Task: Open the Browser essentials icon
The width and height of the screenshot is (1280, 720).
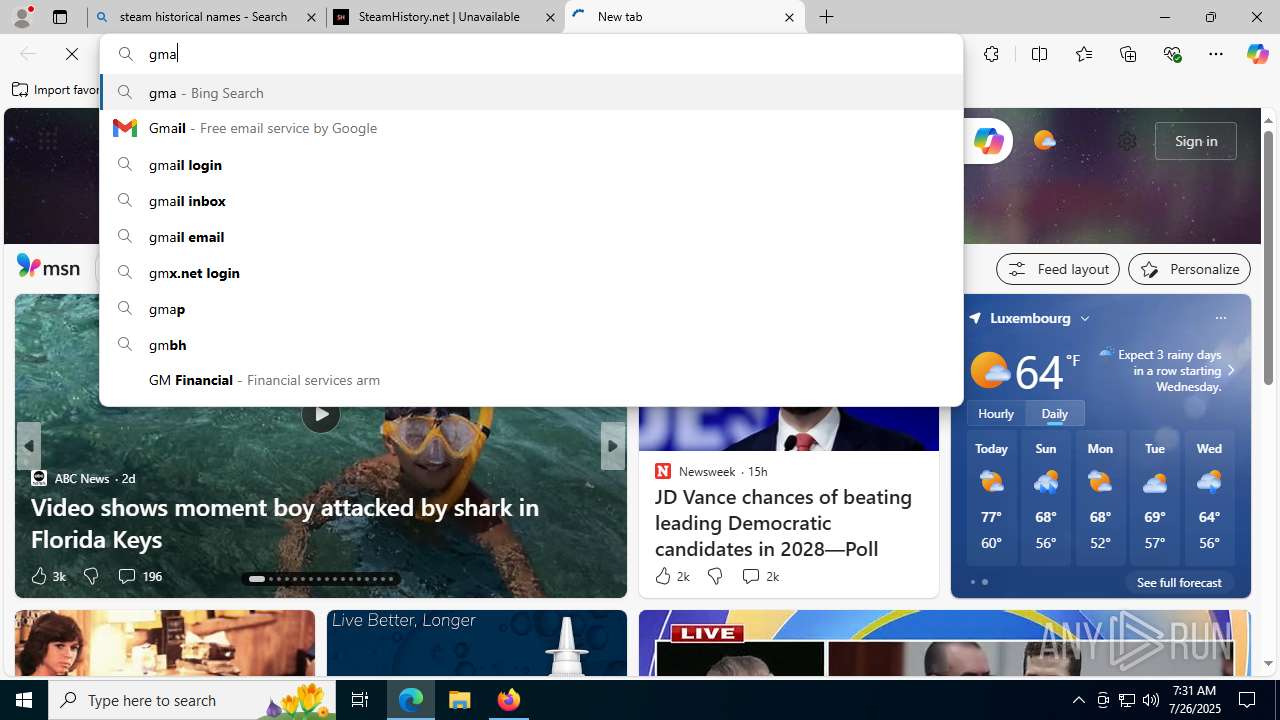Action: [x=1172, y=54]
